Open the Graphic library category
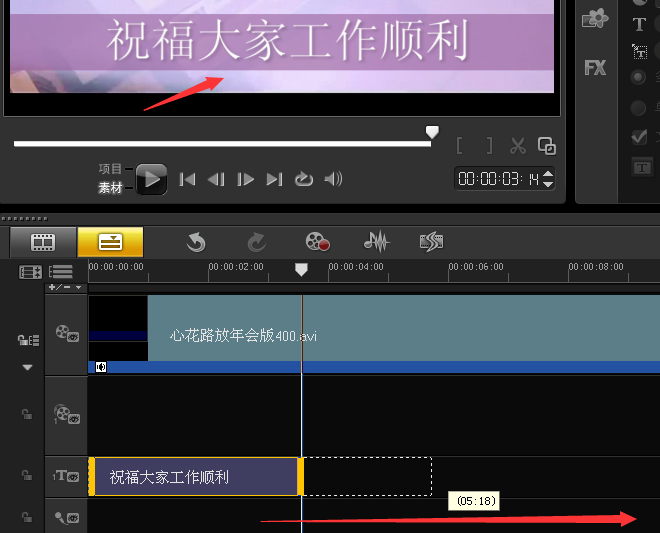The height and width of the screenshot is (533, 660). tap(595, 18)
